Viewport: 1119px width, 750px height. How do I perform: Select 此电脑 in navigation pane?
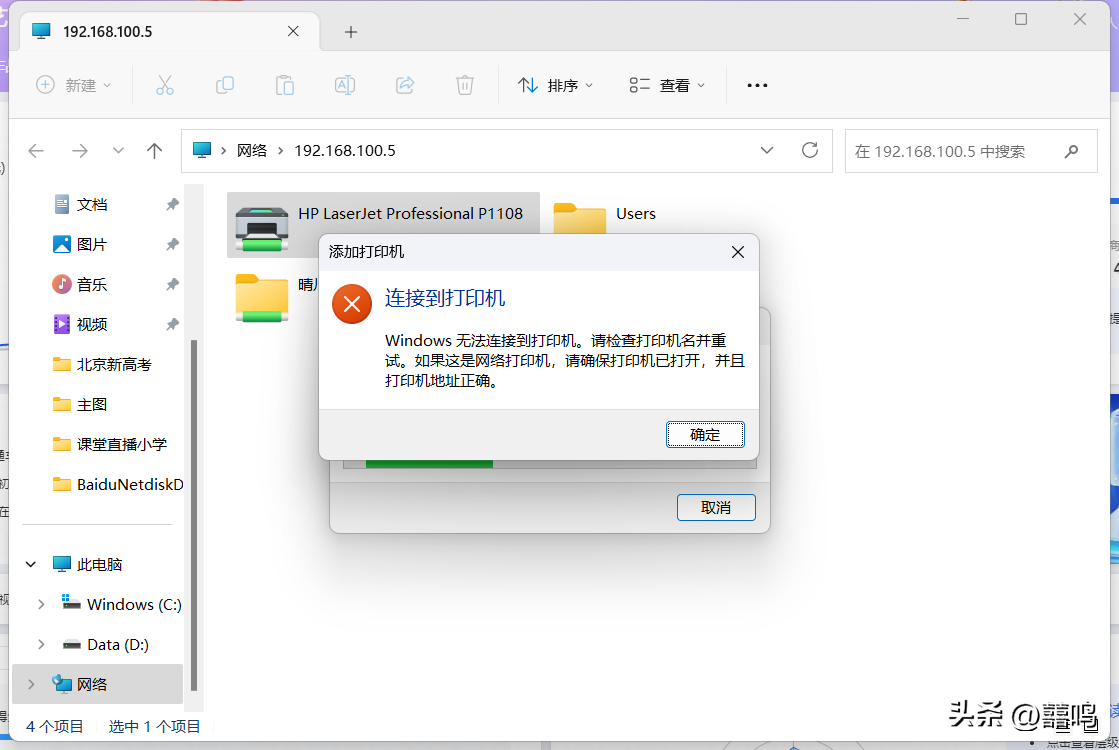click(x=98, y=564)
